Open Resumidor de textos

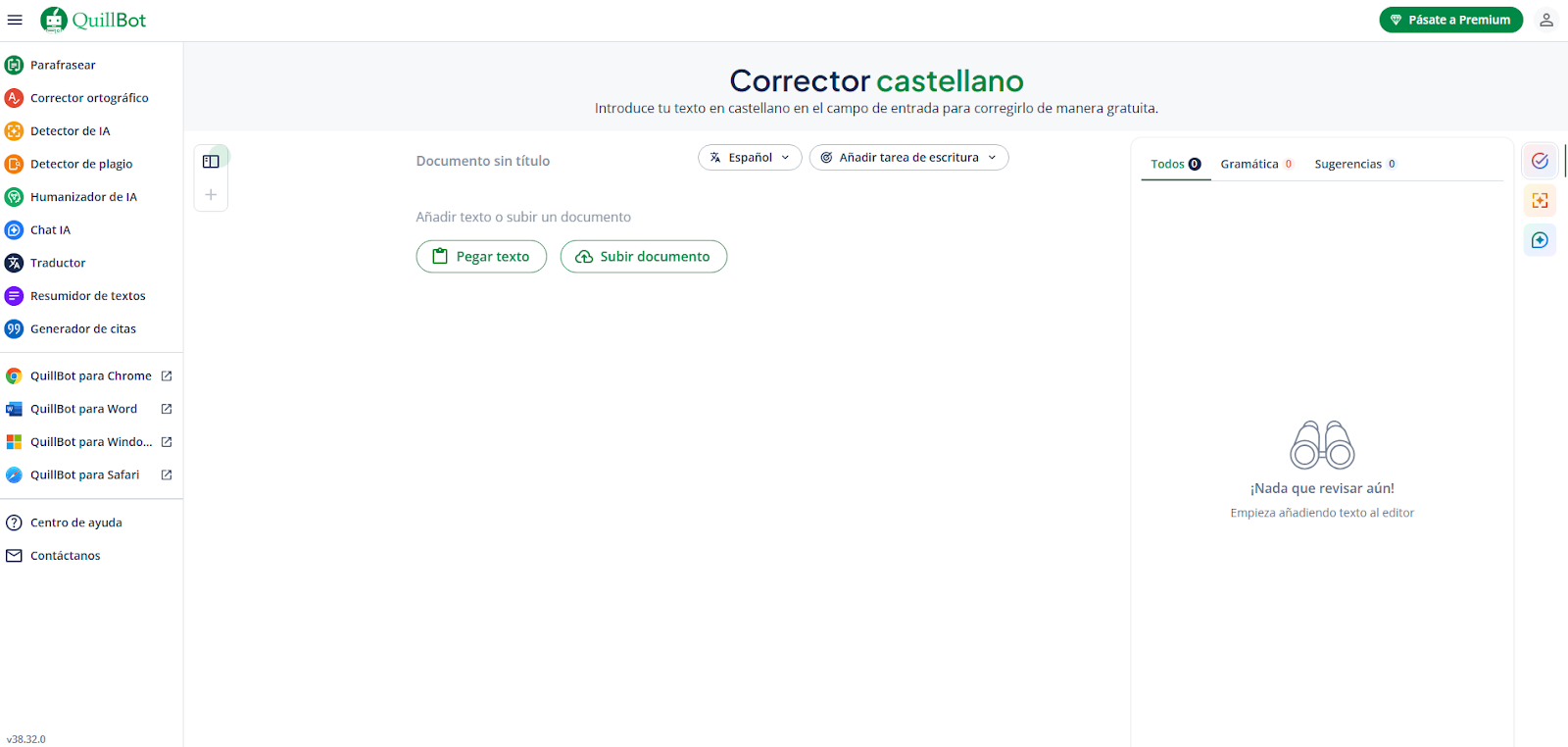(x=88, y=296)
